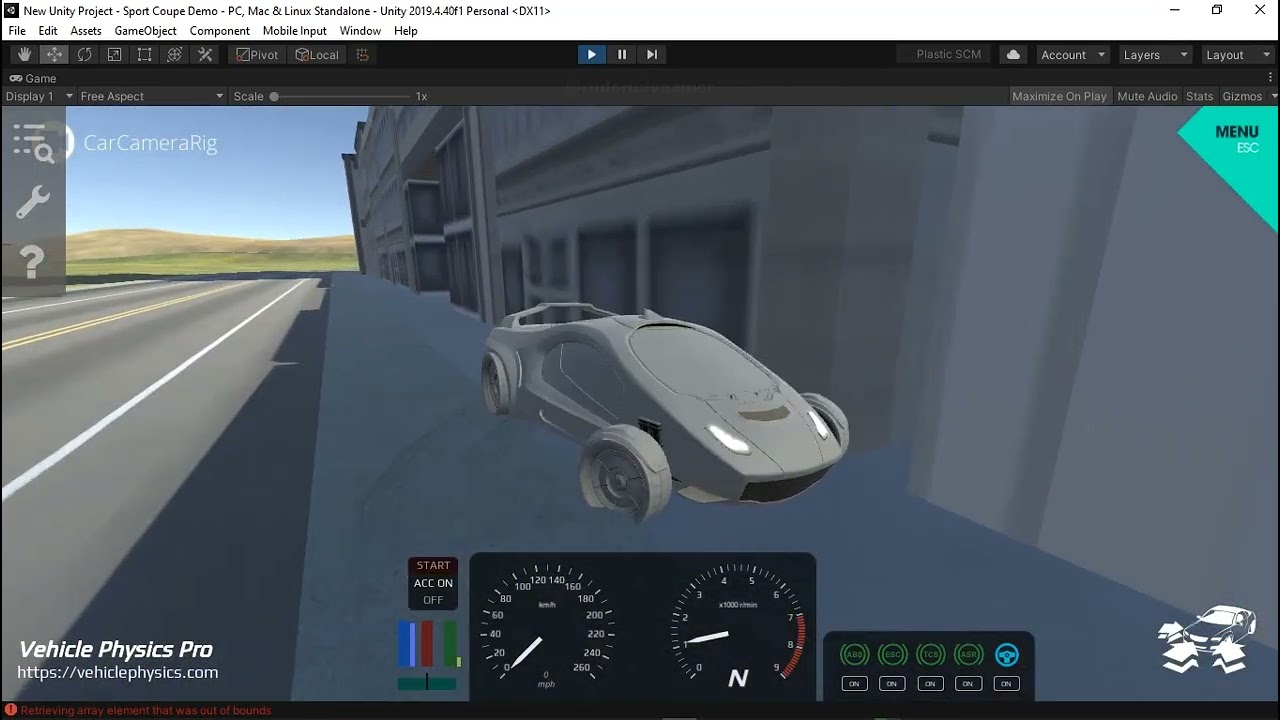Toggle Mute Audio
Viewport: 1280px width, 720px height.
click(1147, 96)
